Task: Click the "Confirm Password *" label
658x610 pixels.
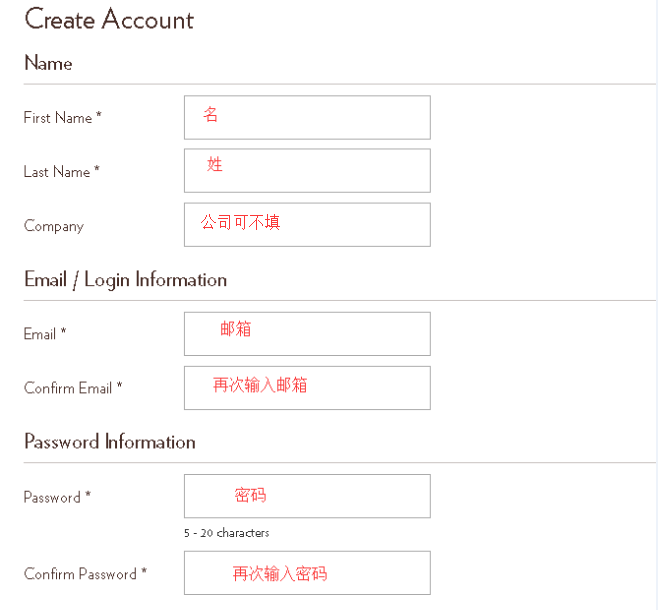Action: pos(85,574)
